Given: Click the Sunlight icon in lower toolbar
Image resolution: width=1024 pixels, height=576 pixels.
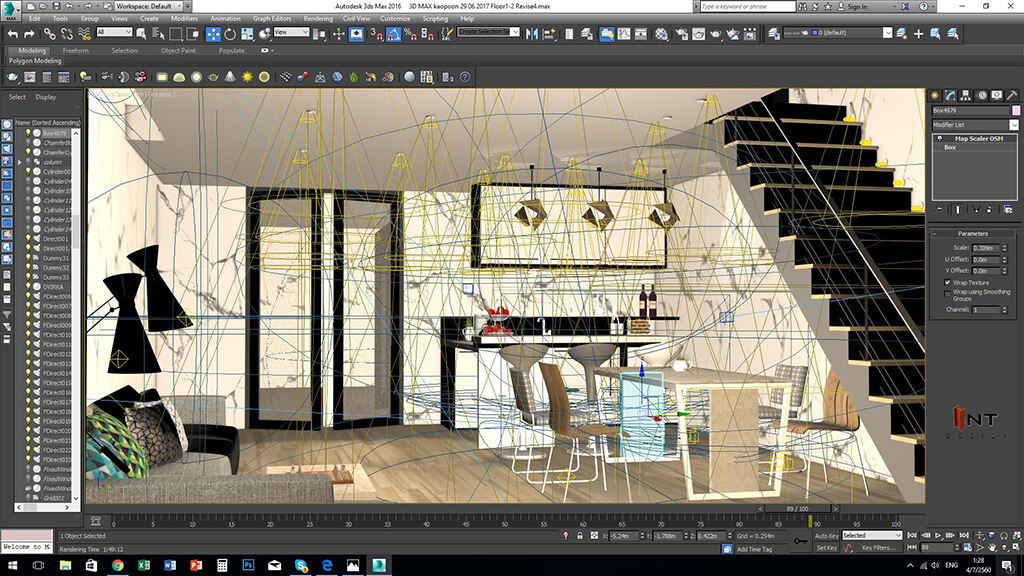Looking at the screenshot, I should tap(247, 77).
